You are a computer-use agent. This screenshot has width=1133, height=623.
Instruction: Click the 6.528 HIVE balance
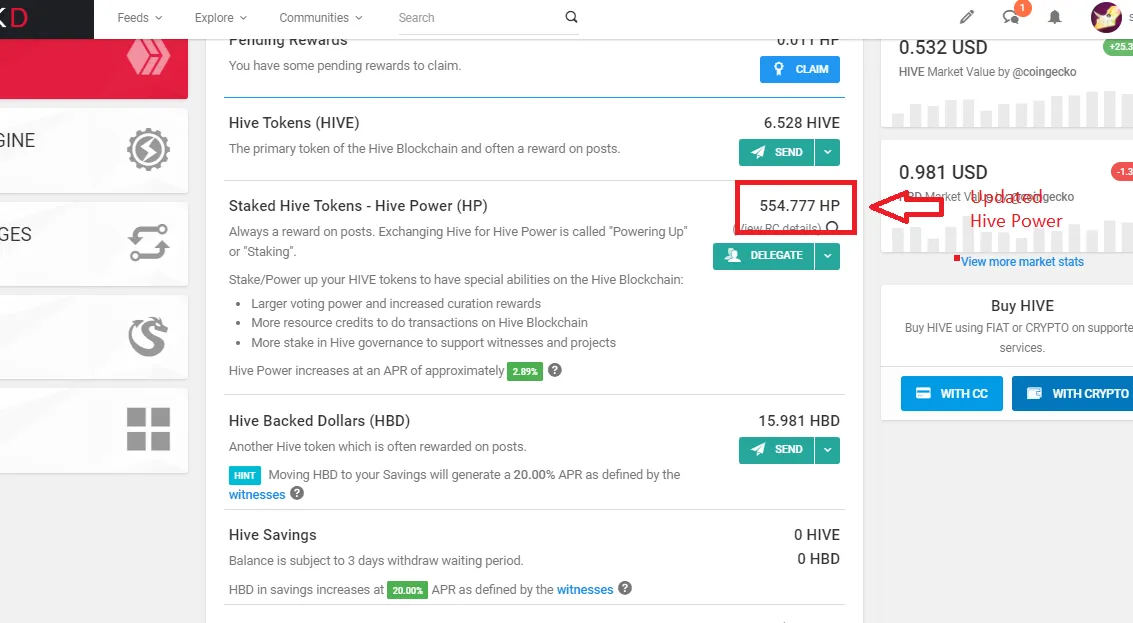[801, 123]
